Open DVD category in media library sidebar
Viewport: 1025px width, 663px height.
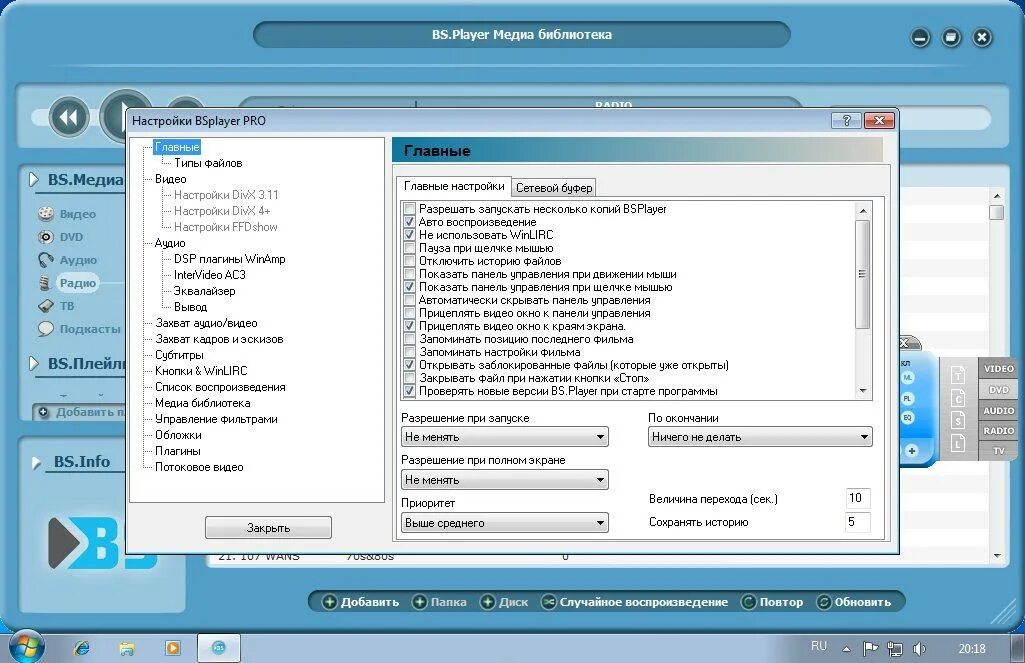coord(71,237)
